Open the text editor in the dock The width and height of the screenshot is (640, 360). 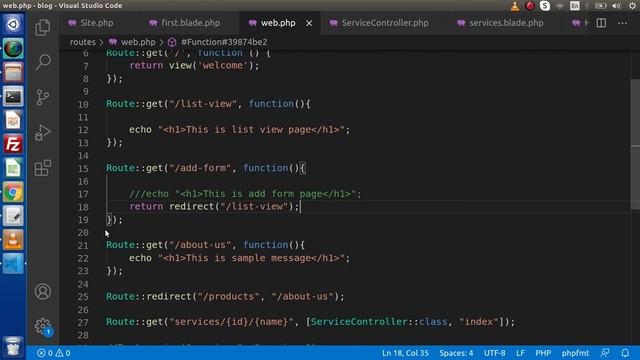[x=13, y=216]
